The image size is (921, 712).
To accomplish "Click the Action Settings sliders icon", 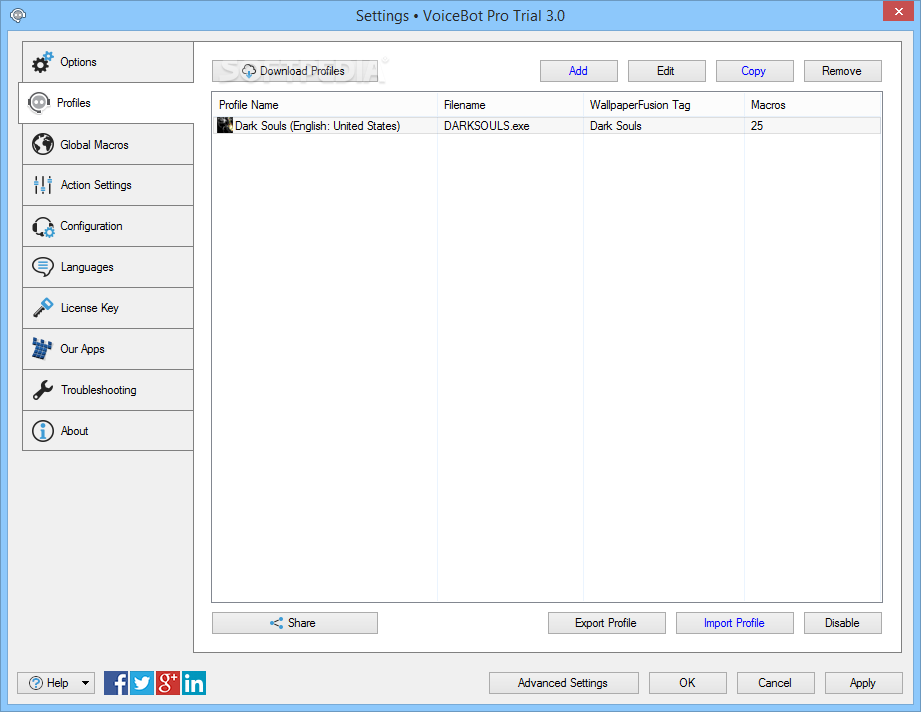I will [x=43, y=185].
